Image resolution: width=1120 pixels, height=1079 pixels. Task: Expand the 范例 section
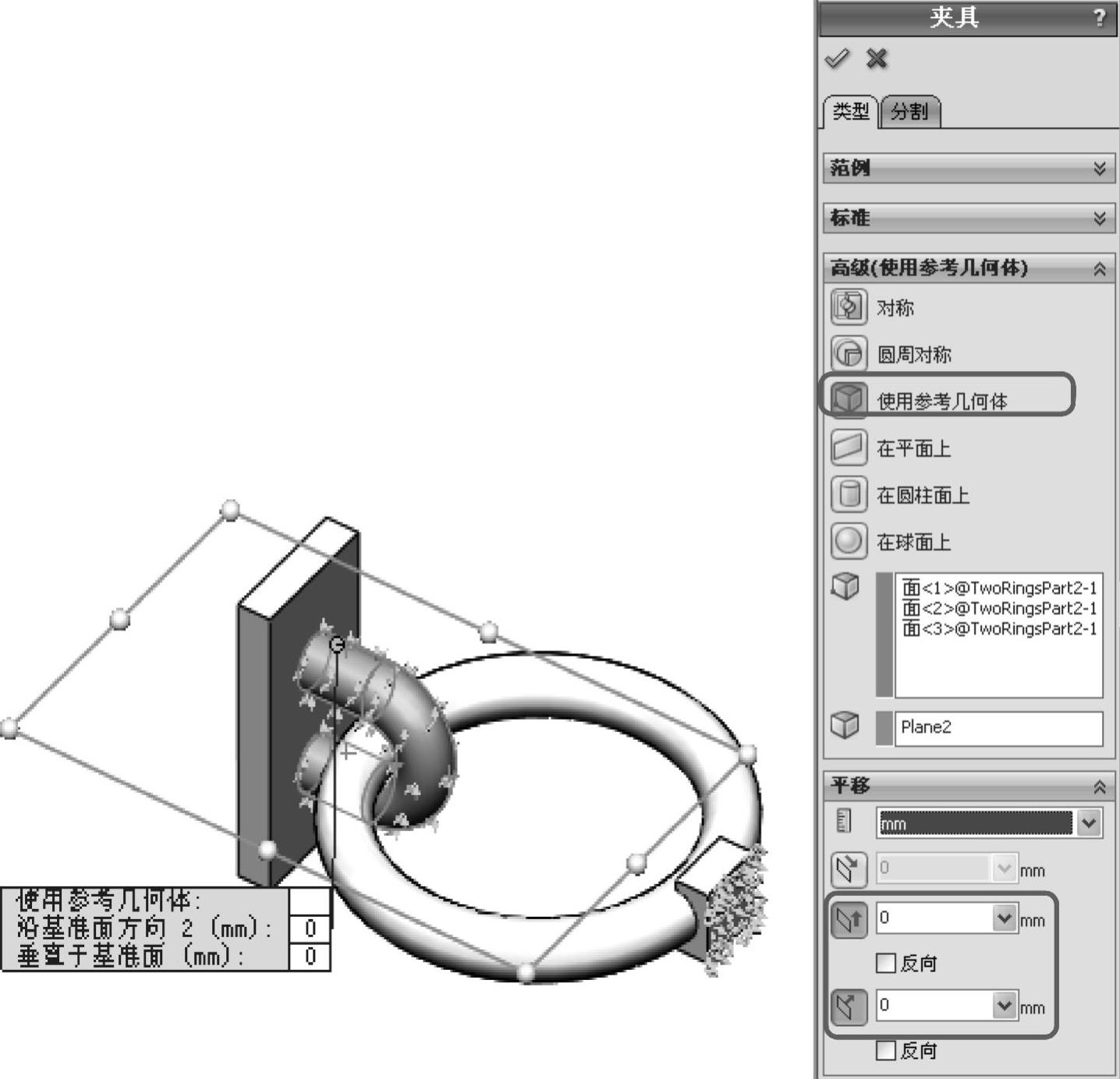[x=1099, y=168]
